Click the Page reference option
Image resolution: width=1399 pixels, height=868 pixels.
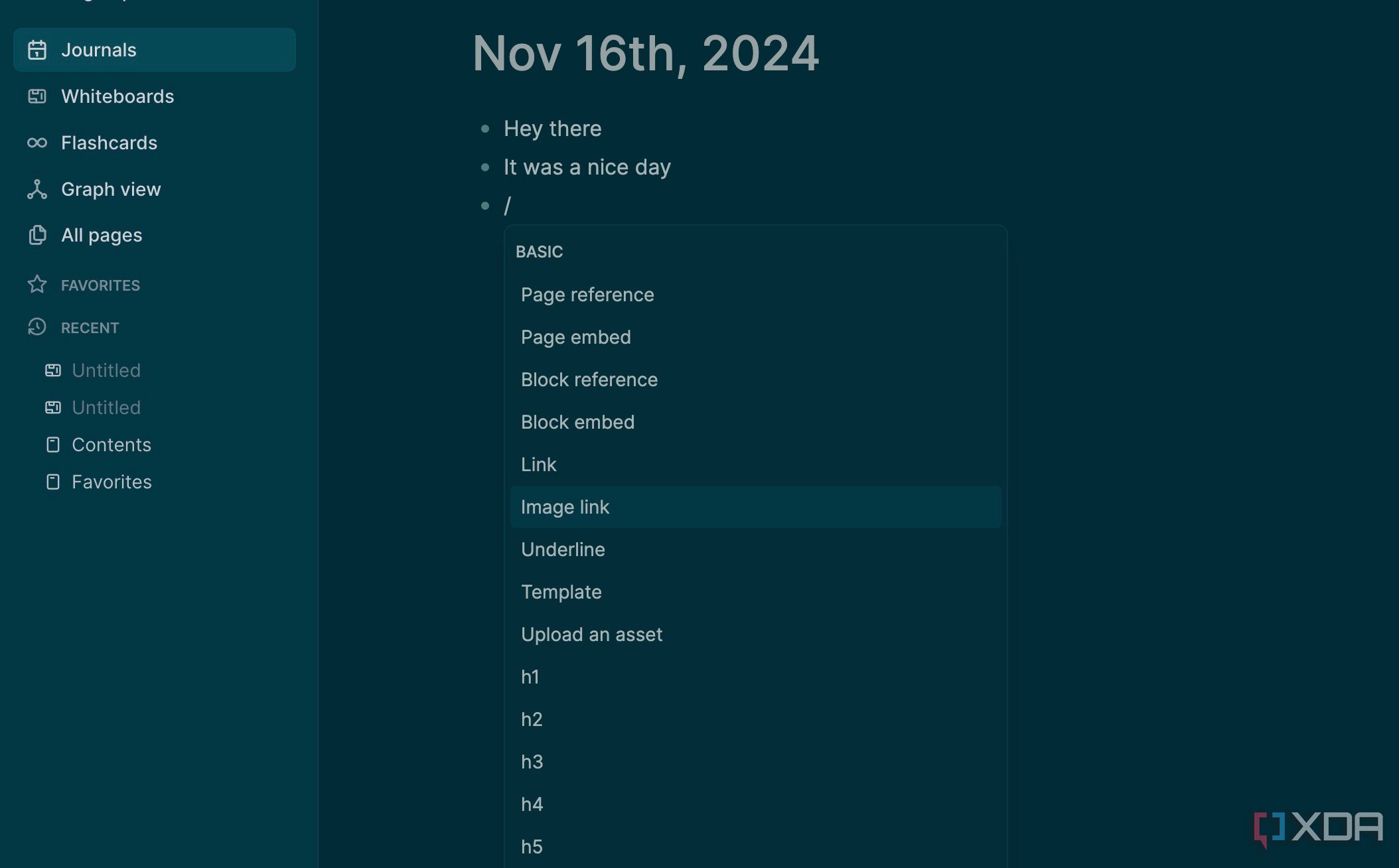(587, 294)
